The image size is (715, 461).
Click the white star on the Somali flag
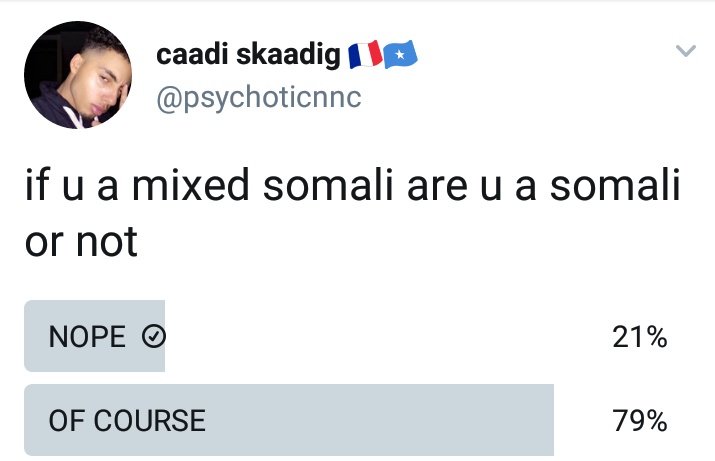(400, 55)
